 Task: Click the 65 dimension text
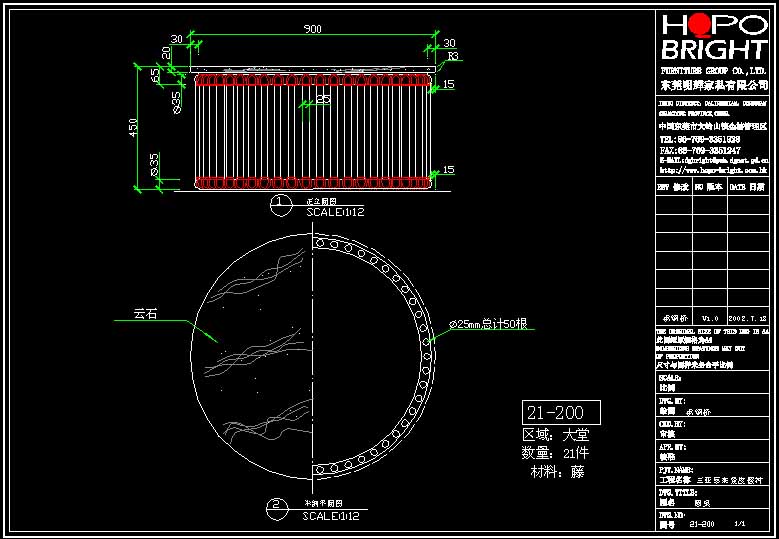click(156, 75)
